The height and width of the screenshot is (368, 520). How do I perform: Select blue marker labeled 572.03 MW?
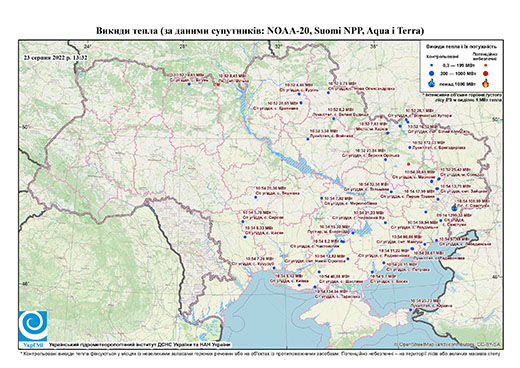click(410, 147)
